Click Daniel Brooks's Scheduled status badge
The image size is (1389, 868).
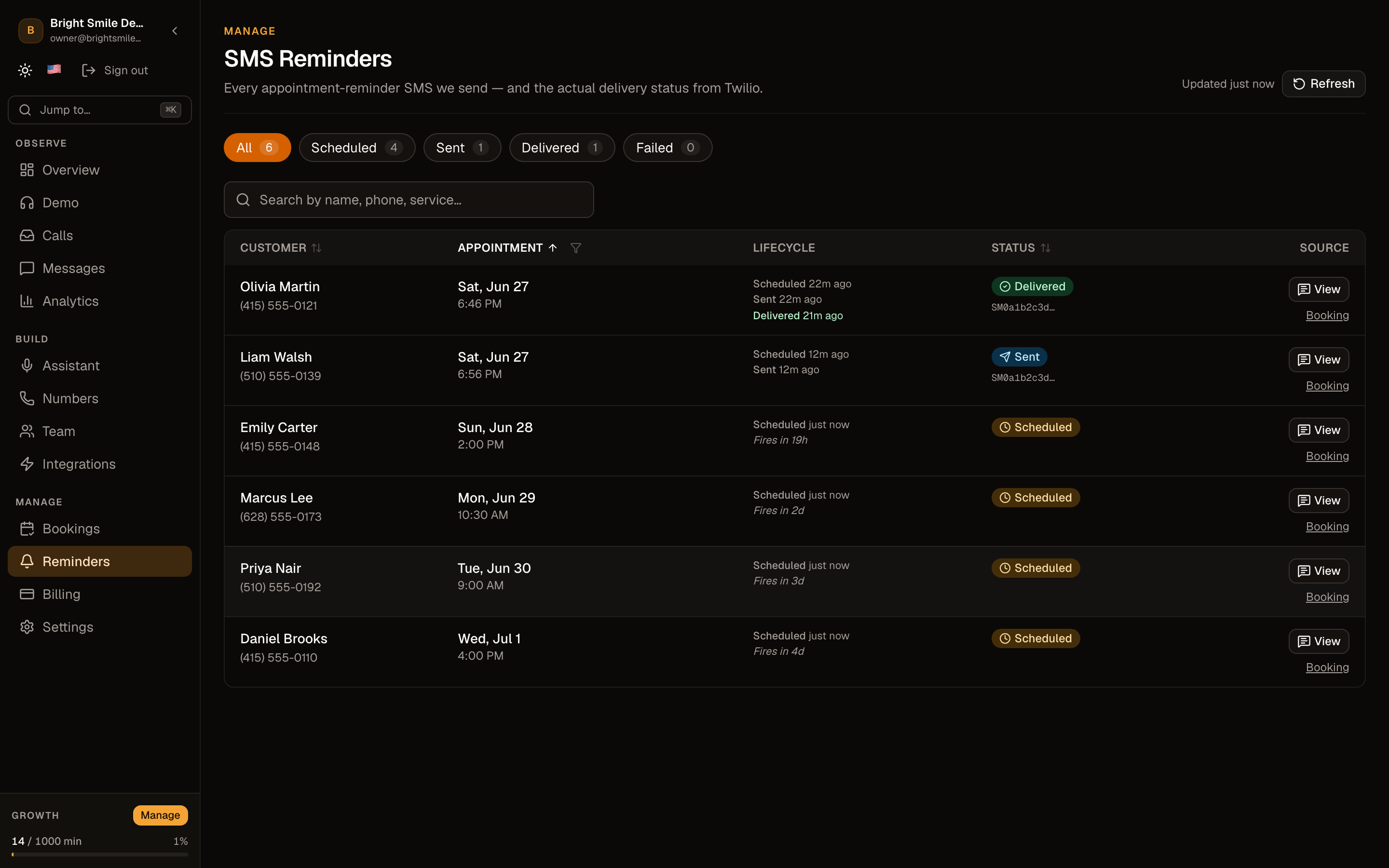point(1035,638)
